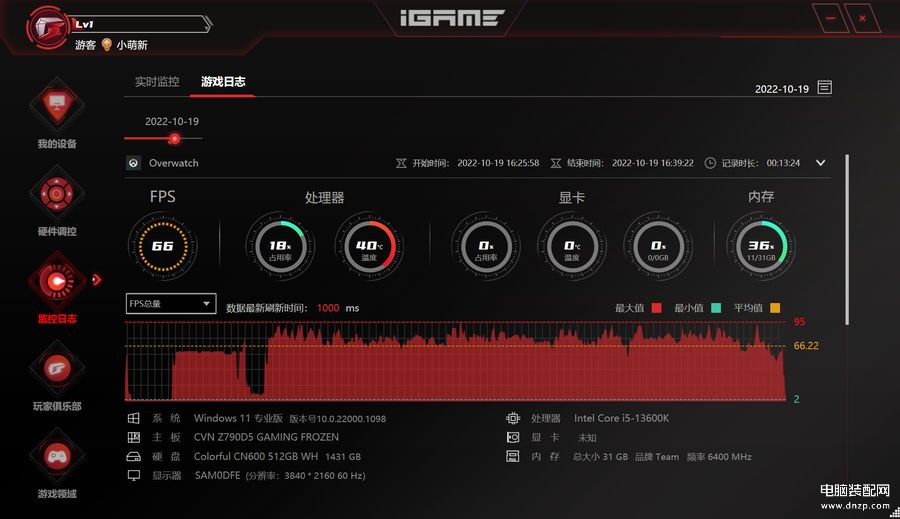Click the FPS 66 gauge

pos(162,246)
